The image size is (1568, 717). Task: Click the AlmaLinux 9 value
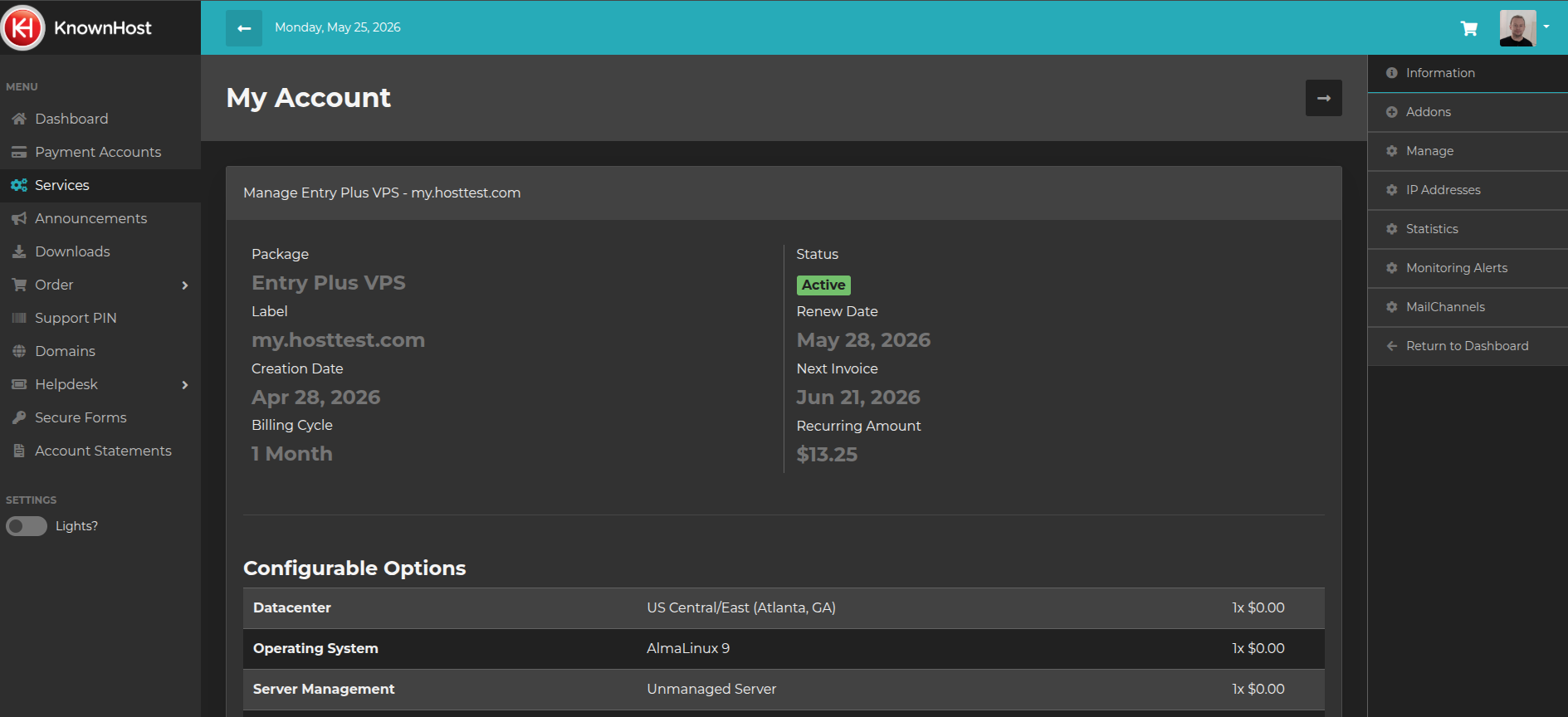coord(688,649)
